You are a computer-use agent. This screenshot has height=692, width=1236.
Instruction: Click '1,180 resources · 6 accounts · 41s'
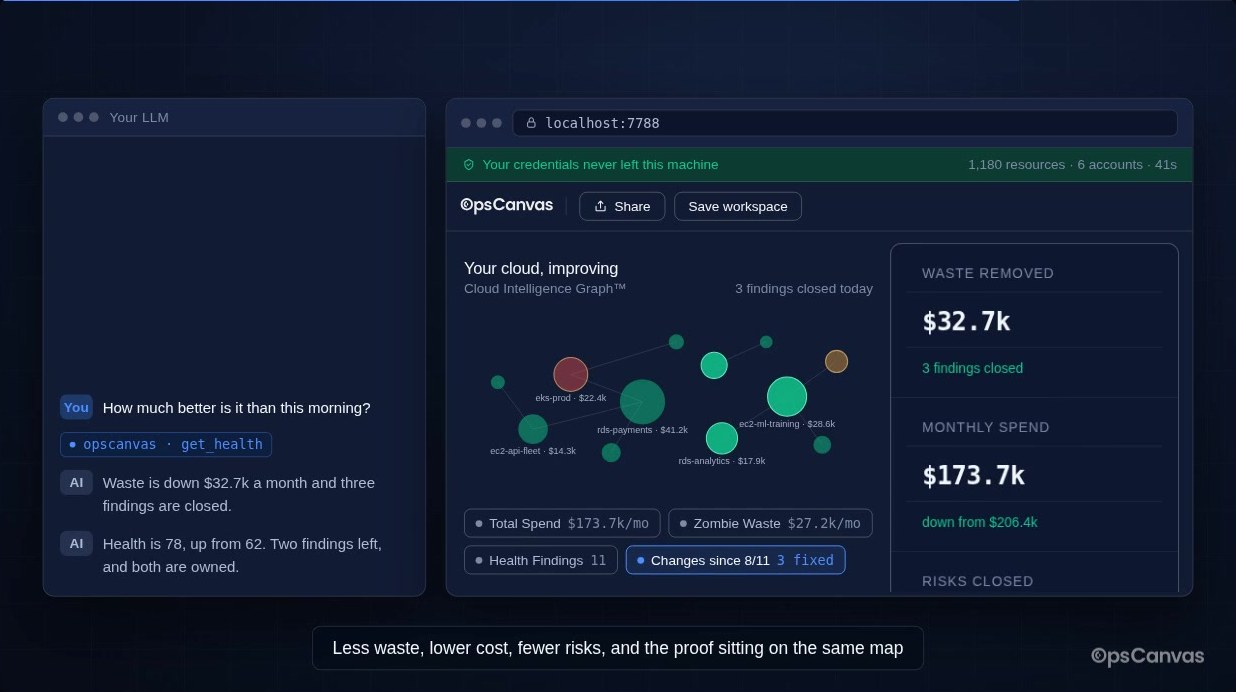(x=1072, y=164)
